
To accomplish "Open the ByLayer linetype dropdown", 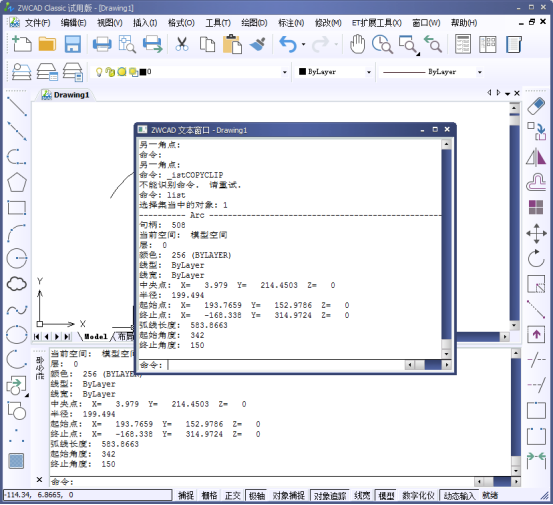I will (479, 72).
